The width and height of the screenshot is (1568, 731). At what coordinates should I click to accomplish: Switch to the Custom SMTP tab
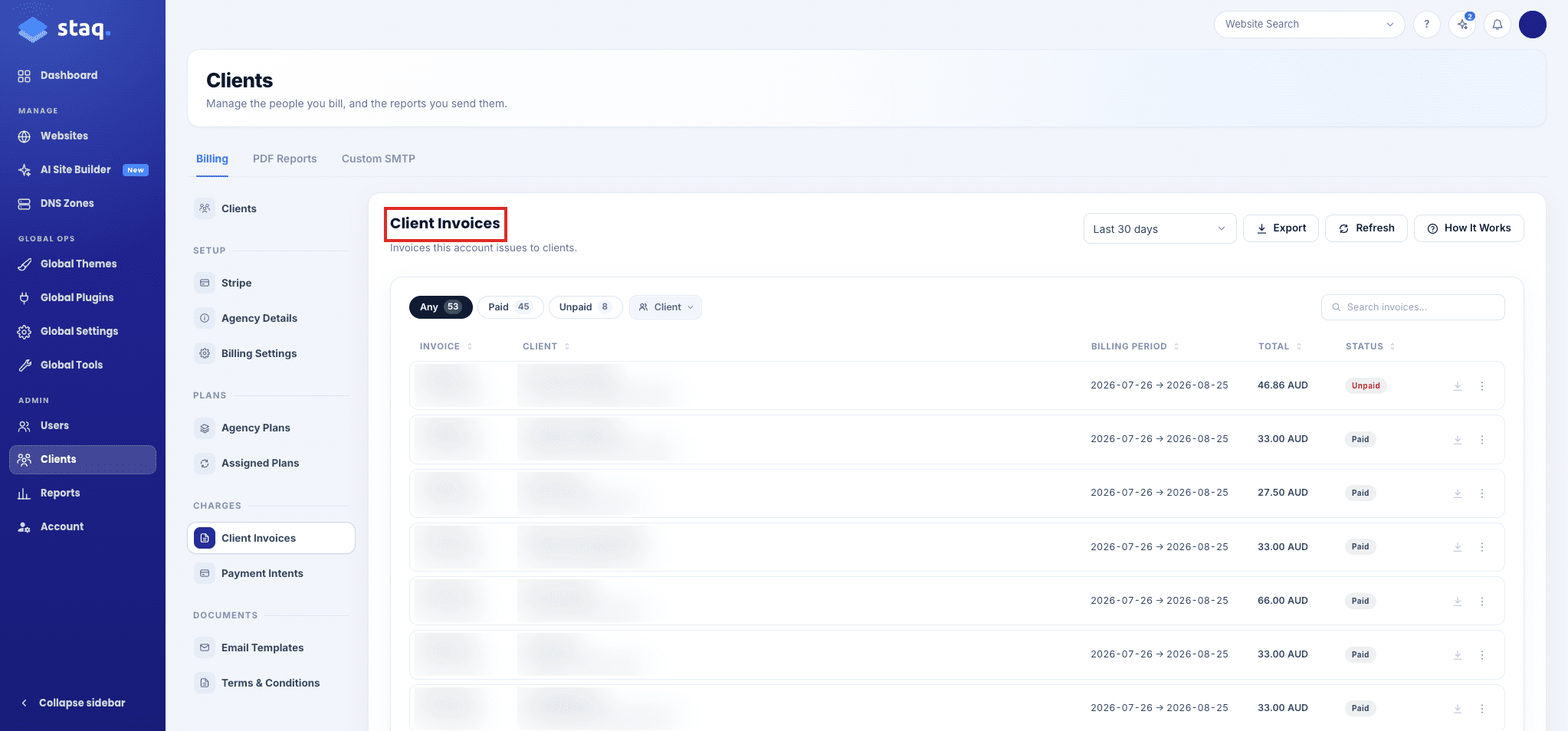pos(379,159)
